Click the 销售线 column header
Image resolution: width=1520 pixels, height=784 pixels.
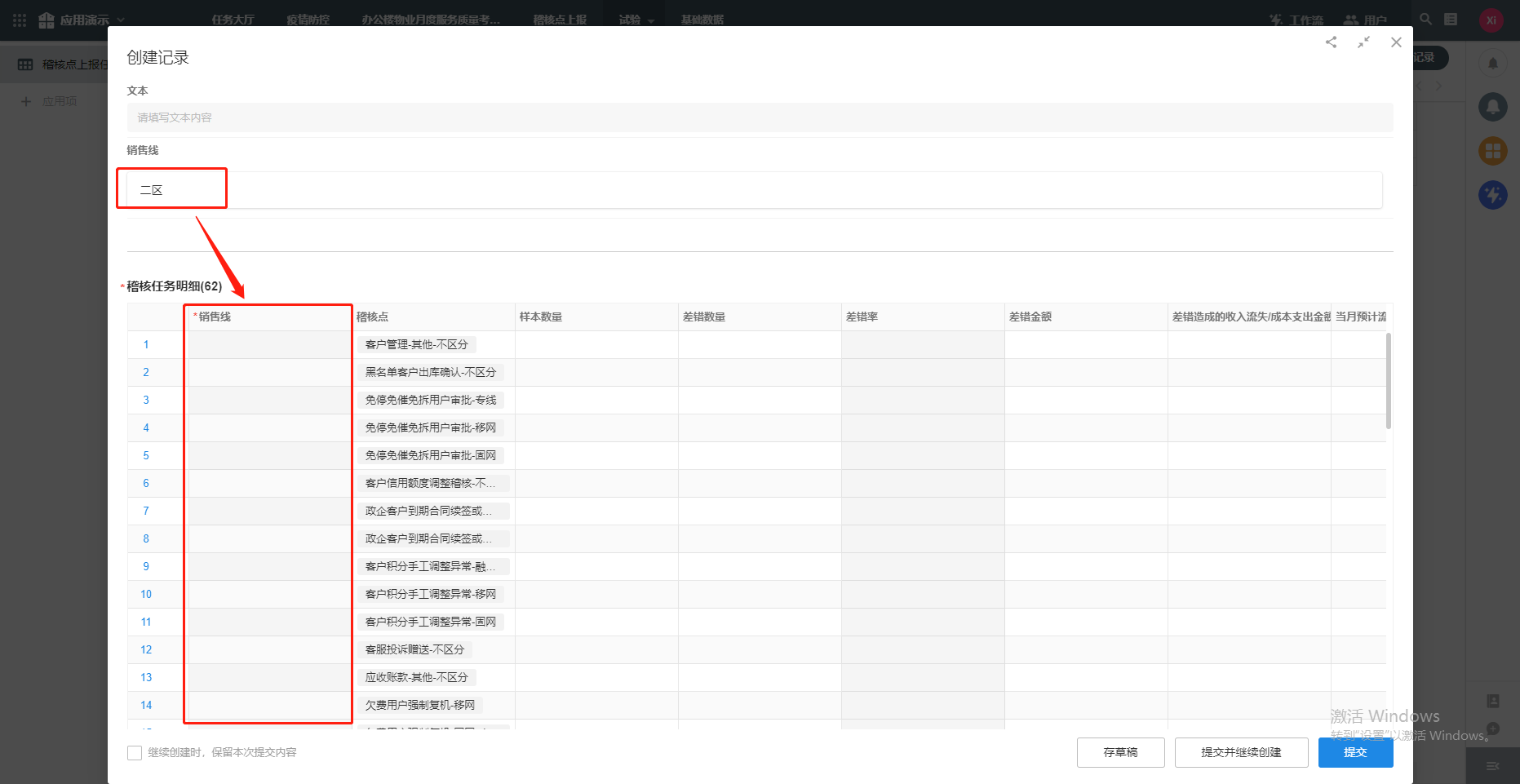(270, 317)
